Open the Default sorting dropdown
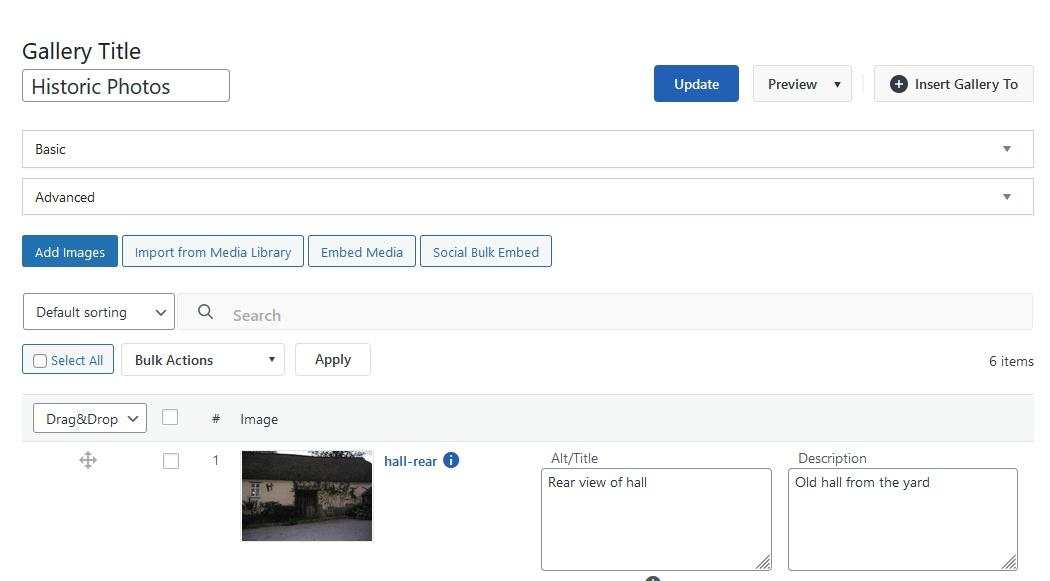1050x581 pixels. pyautogui.click(x=99, y=312)
